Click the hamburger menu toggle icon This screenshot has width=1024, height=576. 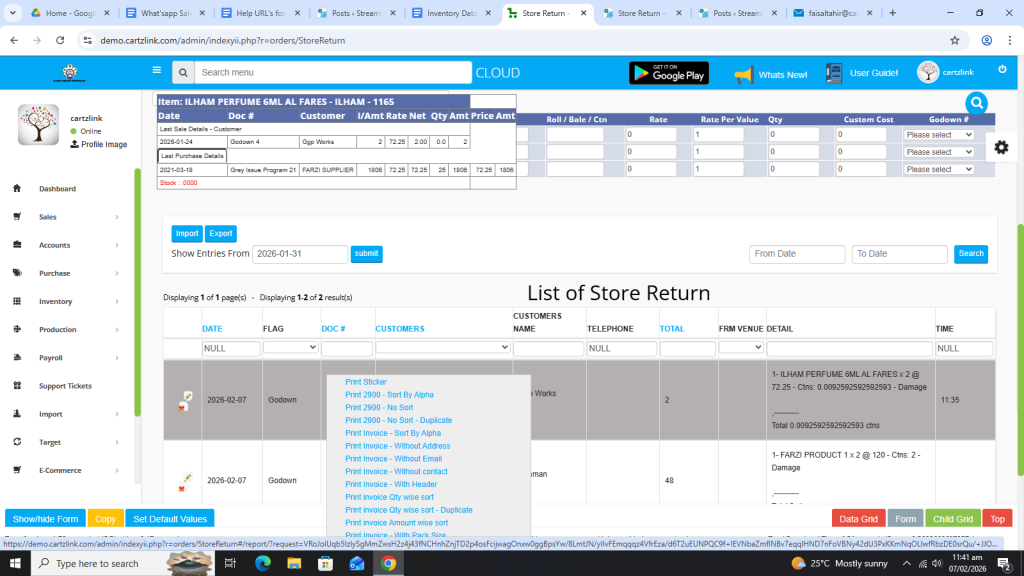pyautogui.click(x=156, y=71)
